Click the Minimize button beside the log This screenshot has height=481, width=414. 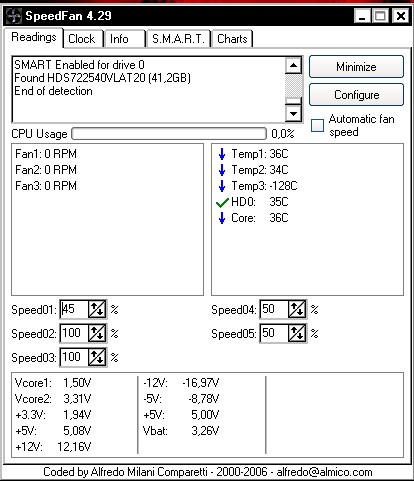(356, 67)
